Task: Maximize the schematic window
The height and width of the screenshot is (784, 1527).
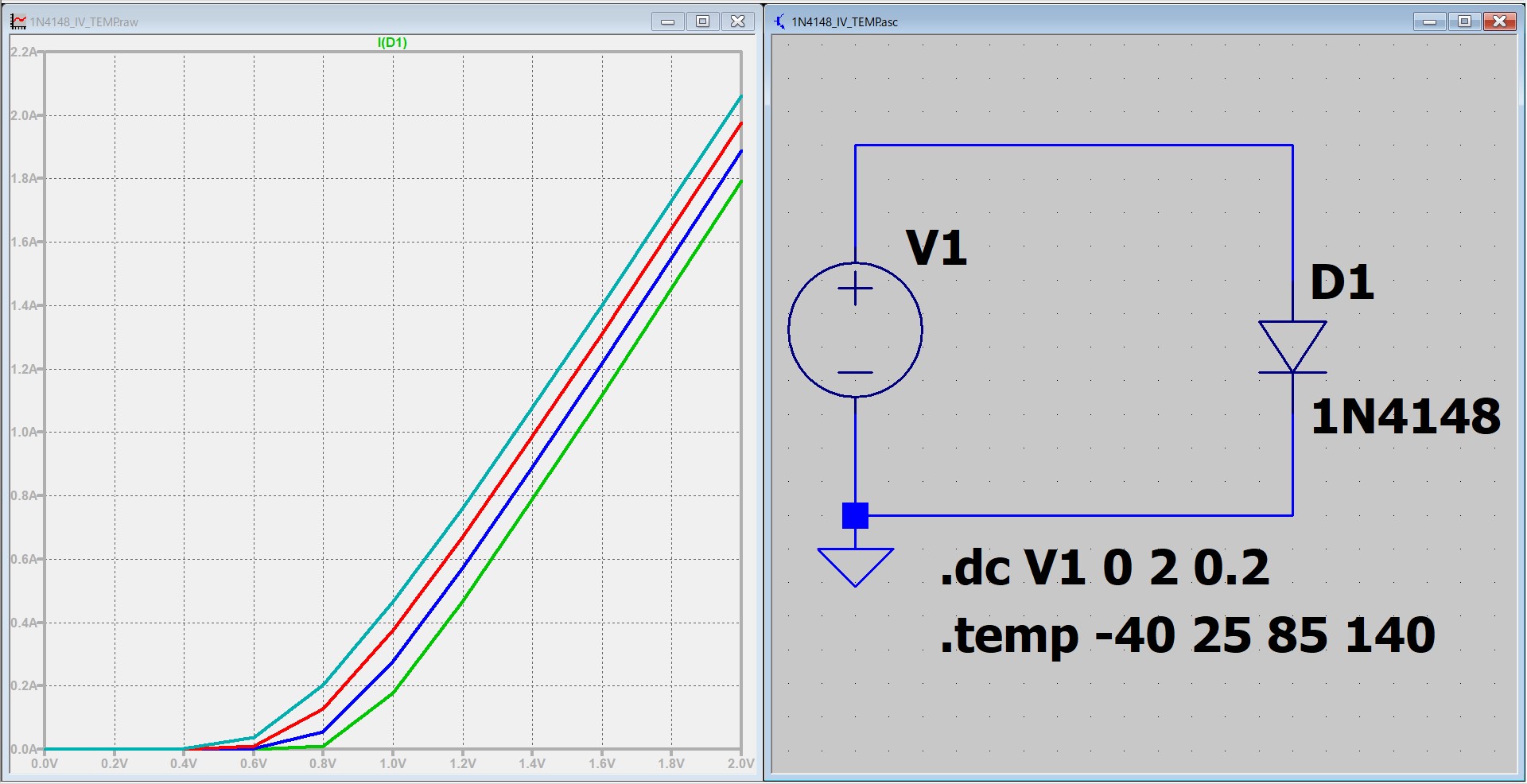Action: [x=1464, y=21]
